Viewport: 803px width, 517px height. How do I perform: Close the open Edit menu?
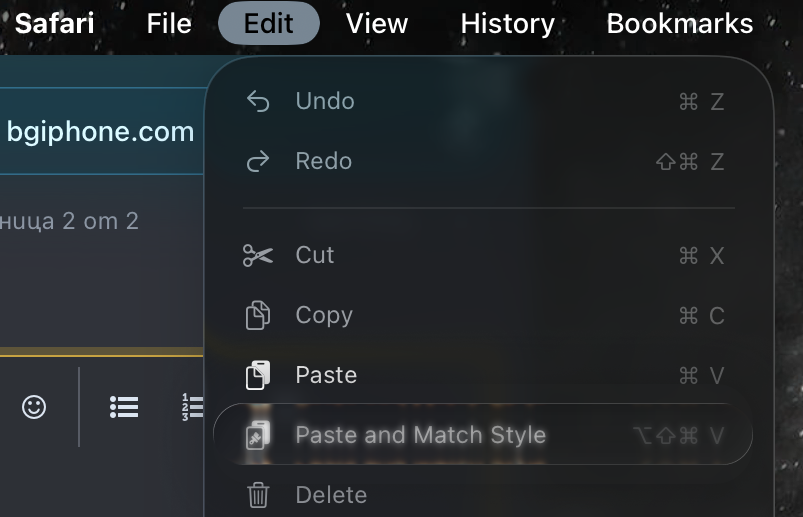[269, 24]
